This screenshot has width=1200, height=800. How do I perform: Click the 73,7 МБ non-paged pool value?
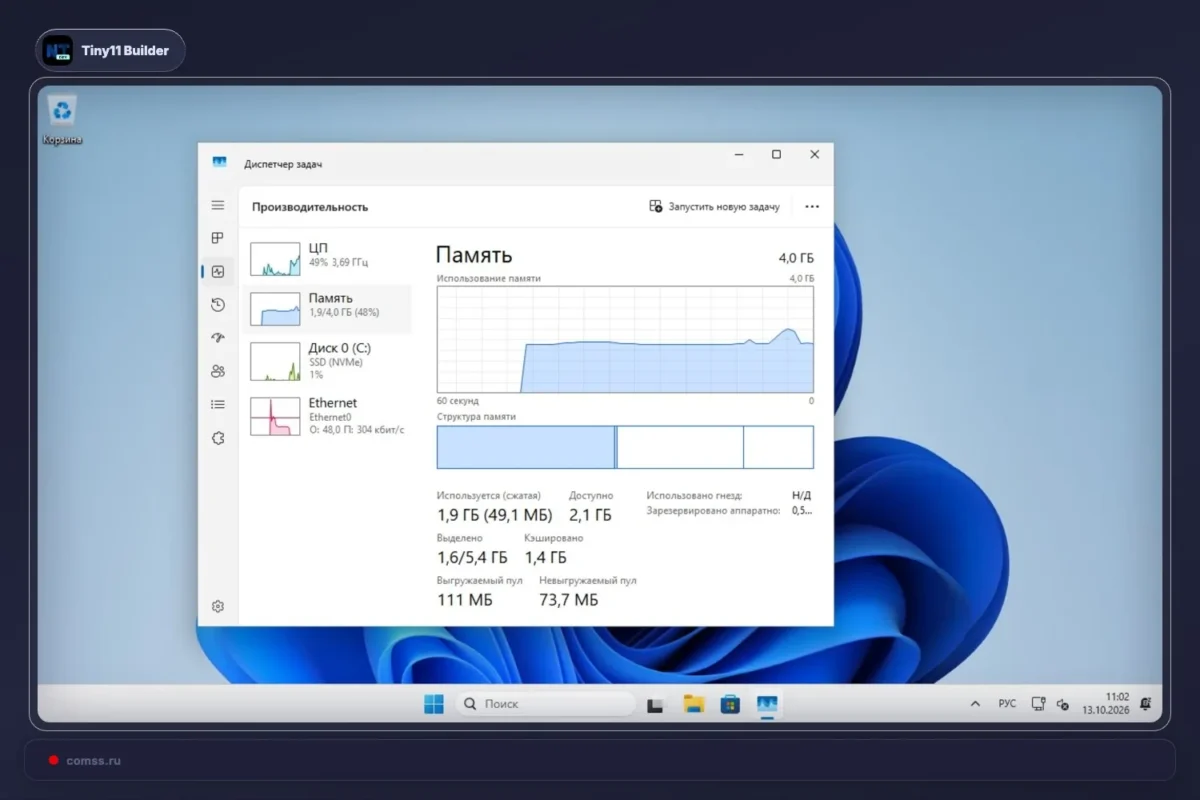(569, 600)
